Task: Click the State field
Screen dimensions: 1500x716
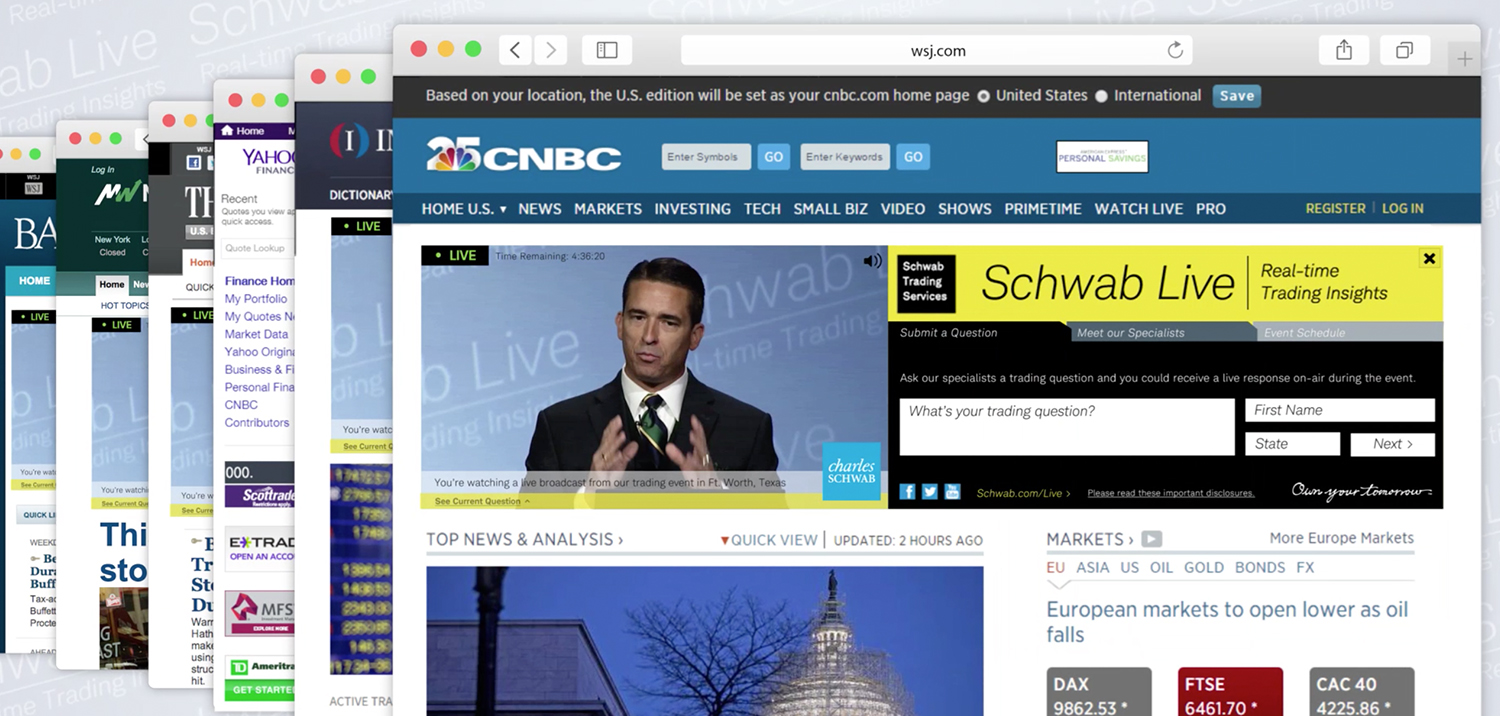Action: click(1292, 444)
